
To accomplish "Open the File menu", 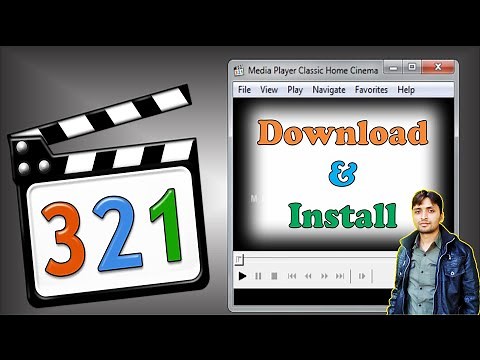I will click(244, 90).
